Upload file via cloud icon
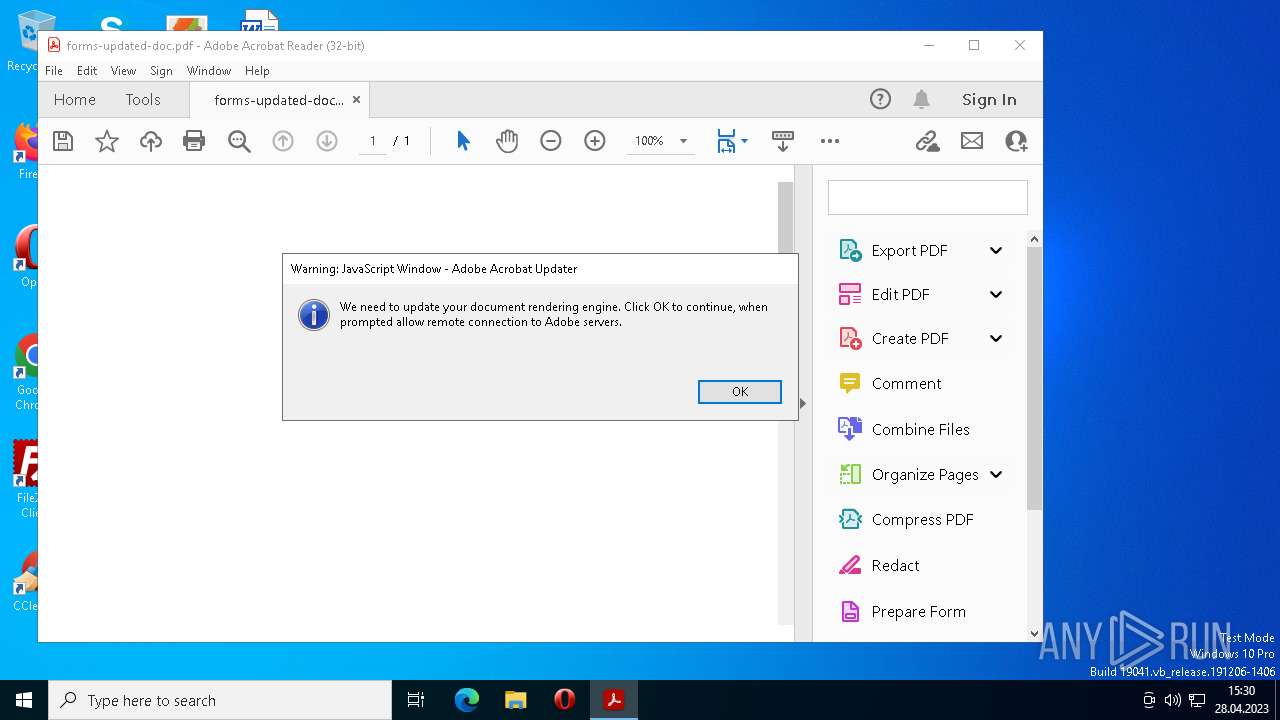The image size is (1280, 720). tap(151, 141)
